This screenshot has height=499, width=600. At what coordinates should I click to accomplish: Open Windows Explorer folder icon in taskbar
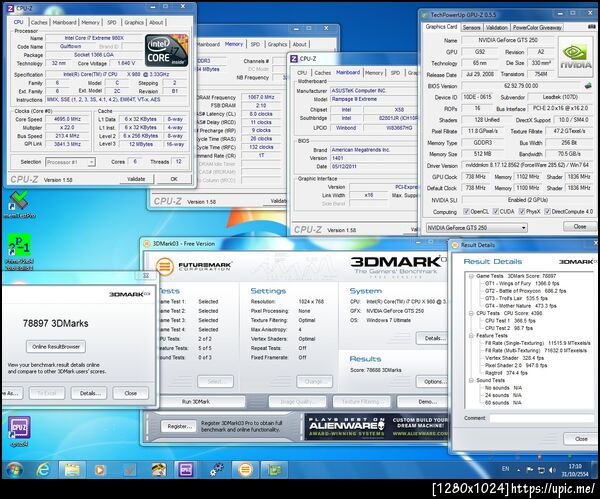tap(72, 470)
